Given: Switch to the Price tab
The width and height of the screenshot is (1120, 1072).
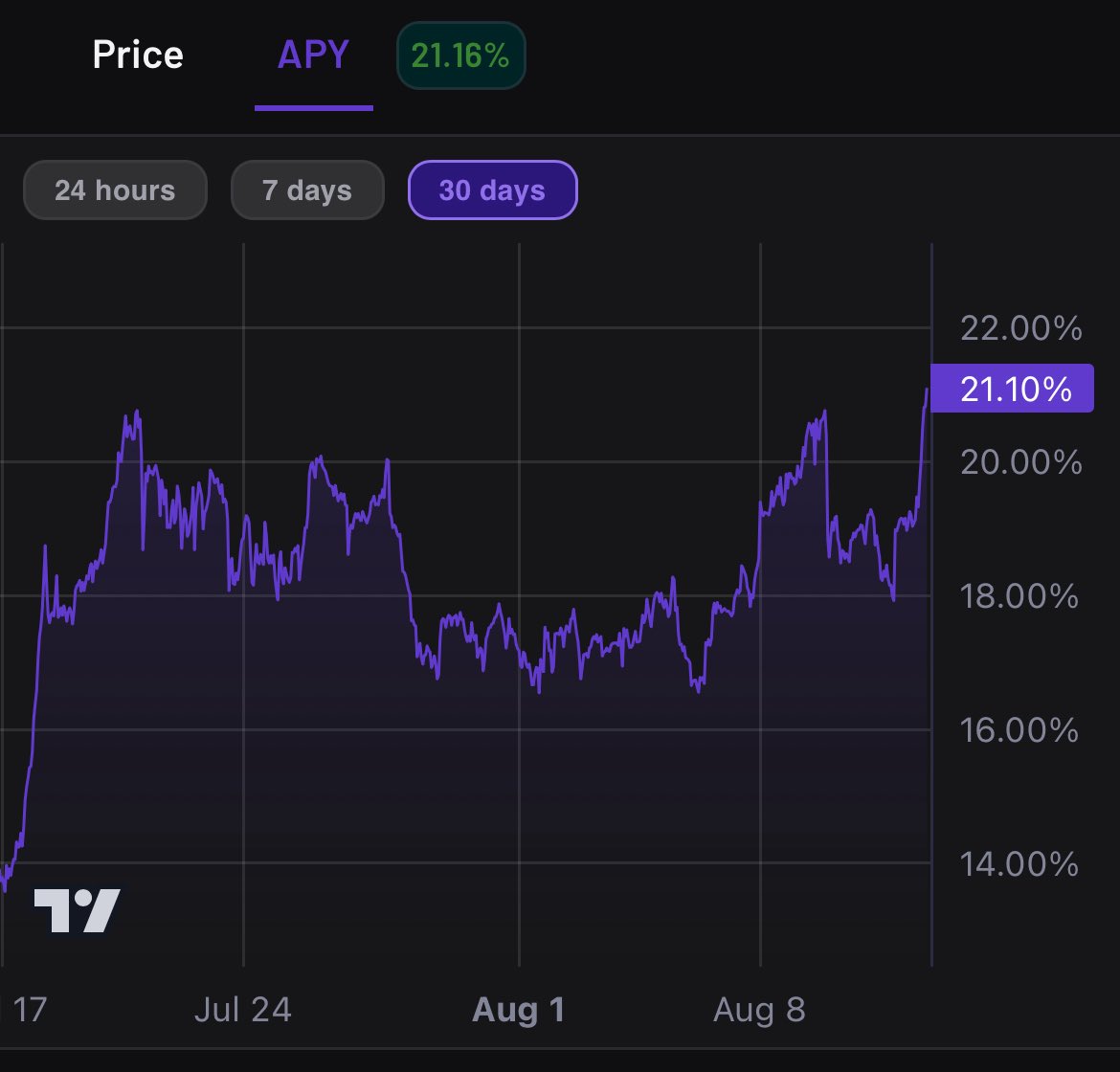Looking at the screenshot, I should [138, 55].
